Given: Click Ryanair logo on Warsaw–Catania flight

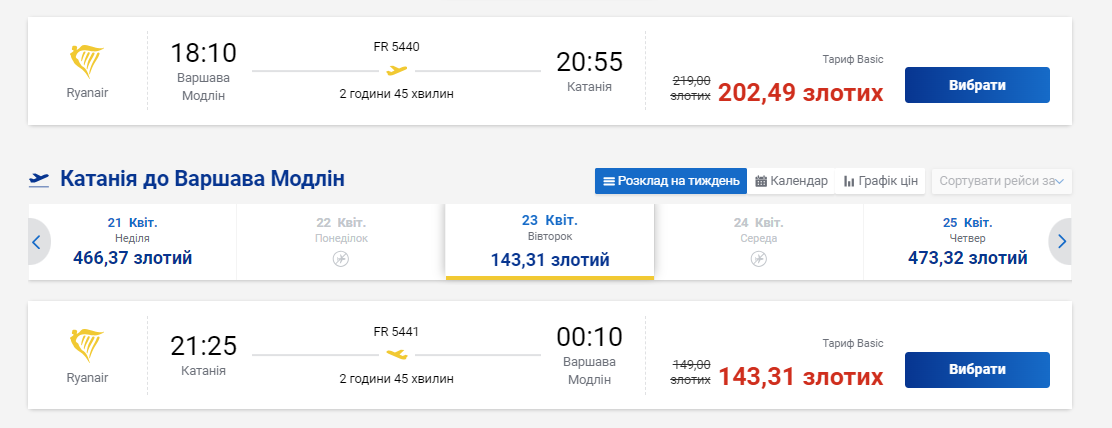Looking at the screenshot, I should click(87, 64).
